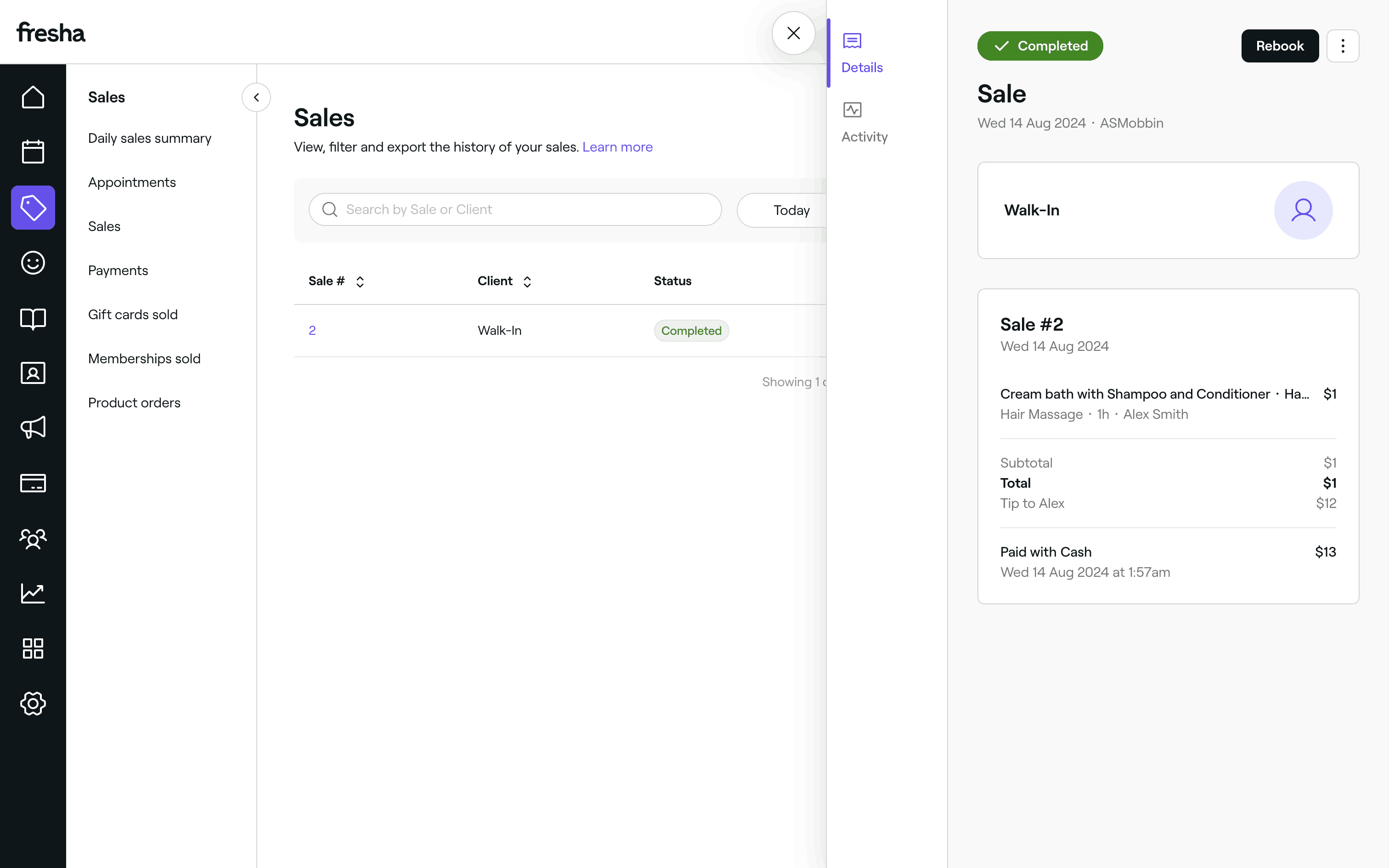The image size is (1389, 868).
Task: Open the Home icon in sidebar
Action: [x=33, y=97]
